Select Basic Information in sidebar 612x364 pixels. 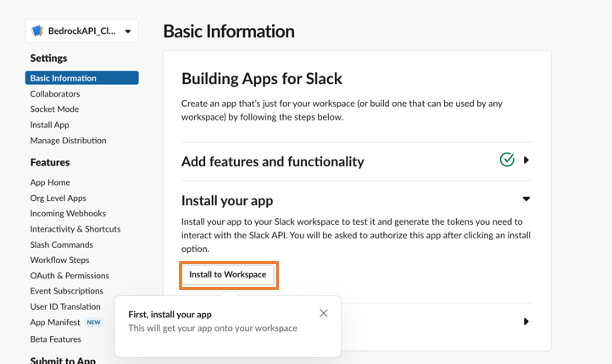[x=82, y=78]
